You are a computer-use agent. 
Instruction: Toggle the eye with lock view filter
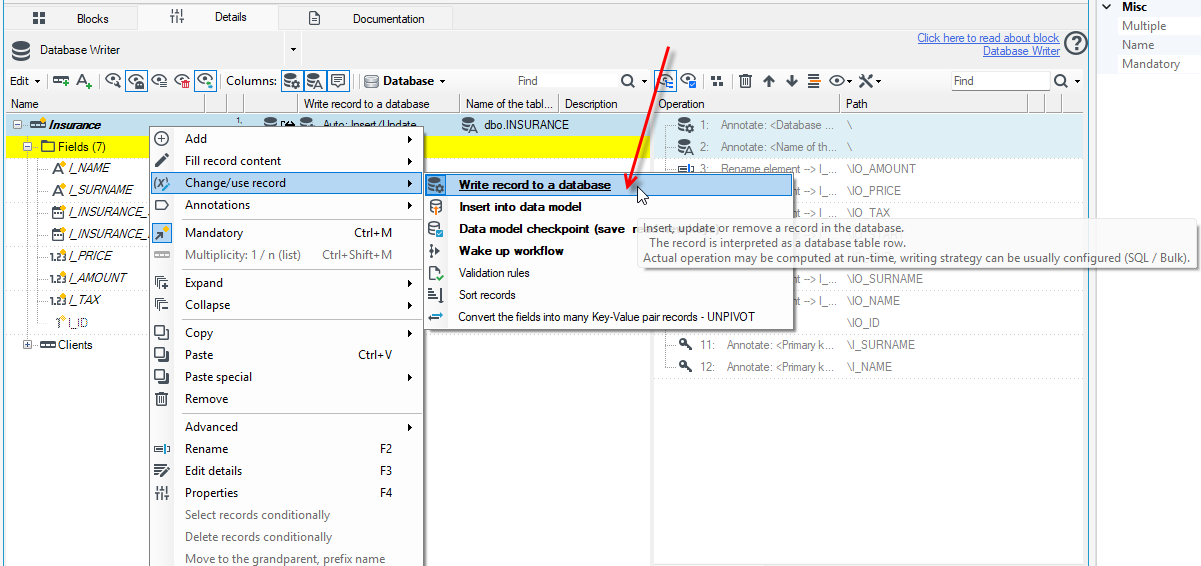pos(137,81)
